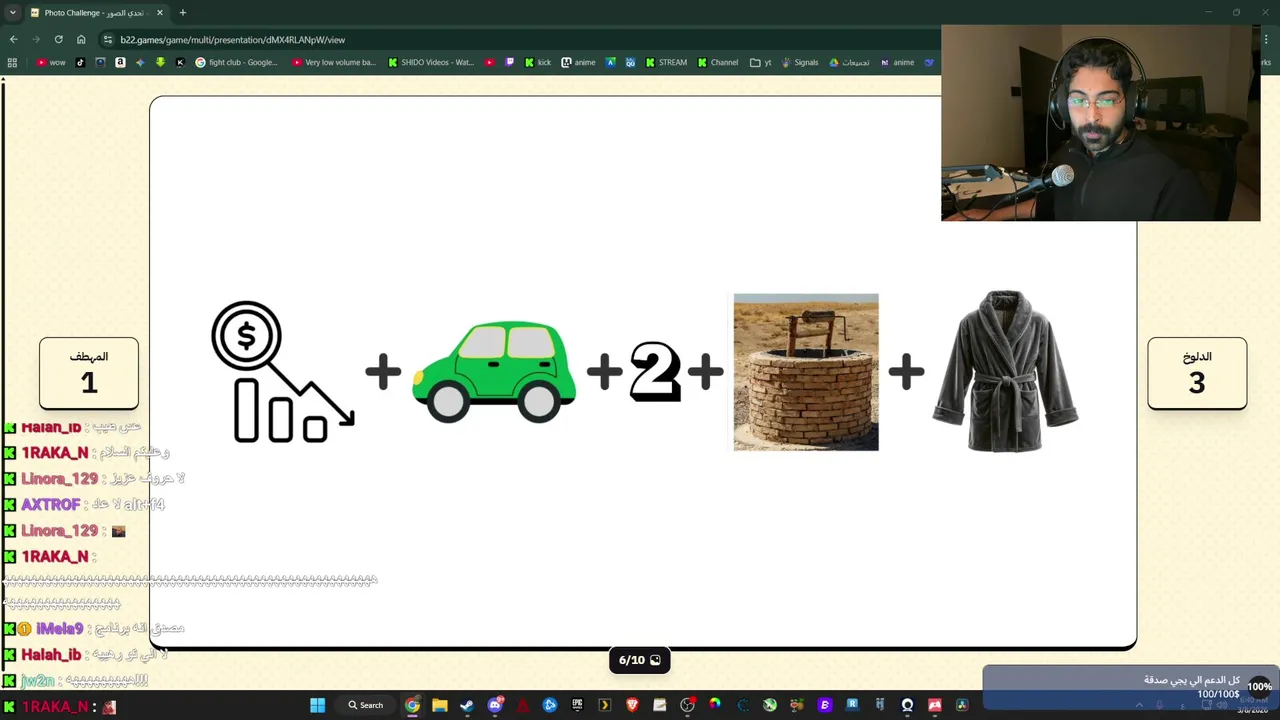
Task: Open the Amazon bookmark icon
Action: click(120, 62)
